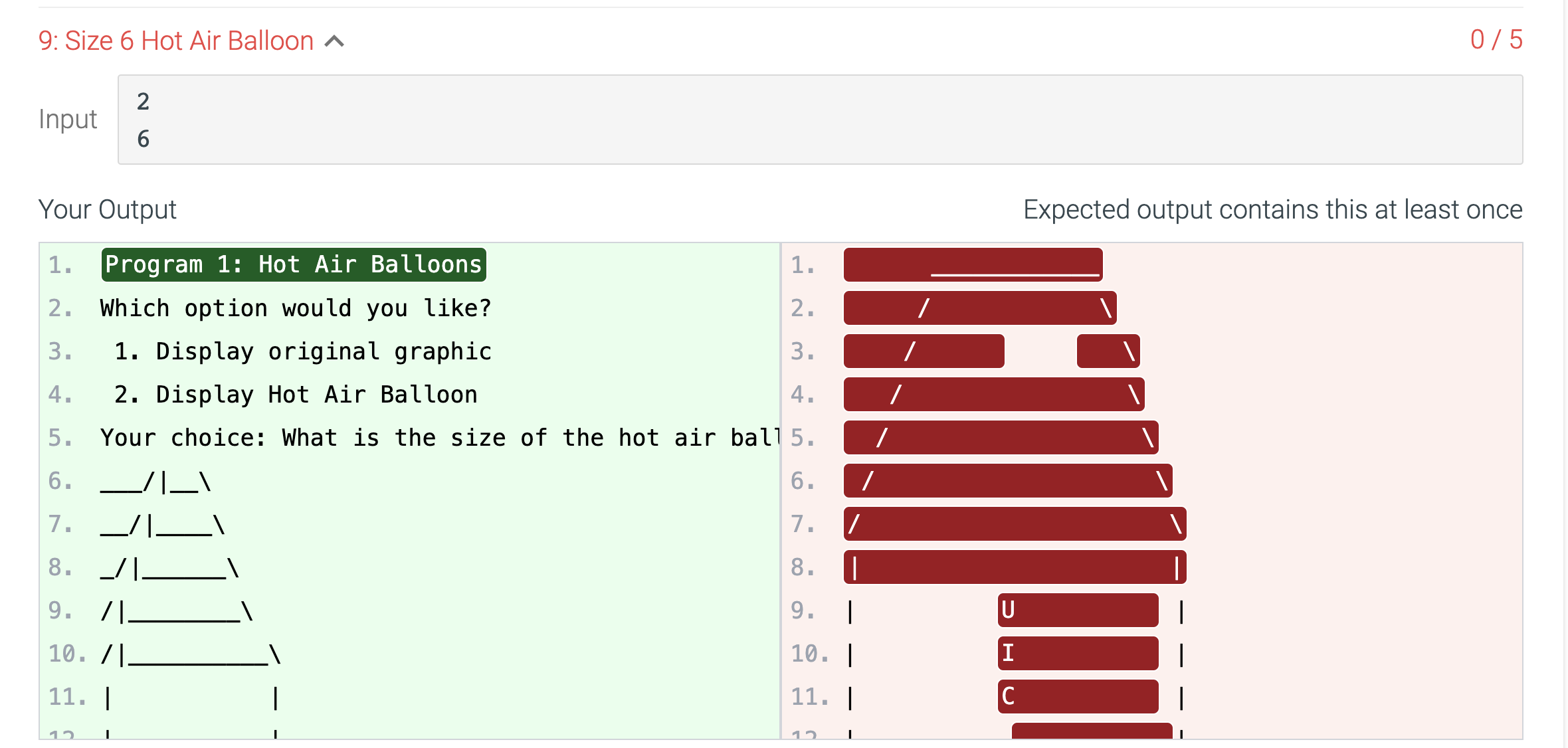Click expected output line 1 highlighted bar
This screenshot has height=748, width=1568.
(x=973, y=264)
